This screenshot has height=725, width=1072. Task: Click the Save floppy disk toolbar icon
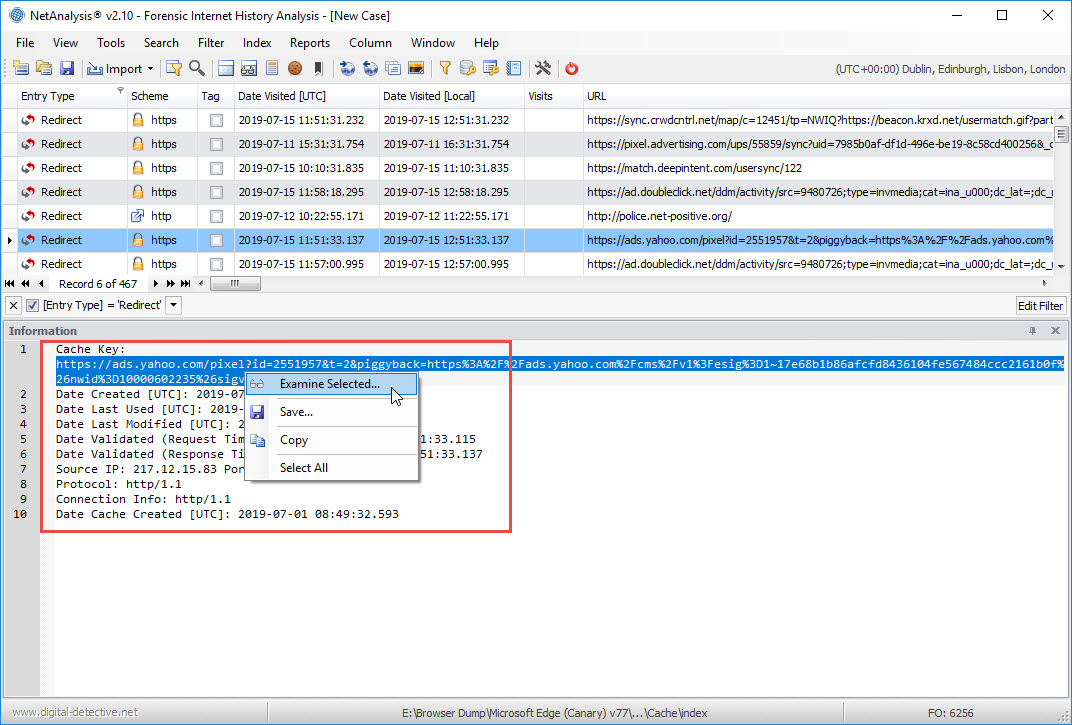tap(66, 68)
